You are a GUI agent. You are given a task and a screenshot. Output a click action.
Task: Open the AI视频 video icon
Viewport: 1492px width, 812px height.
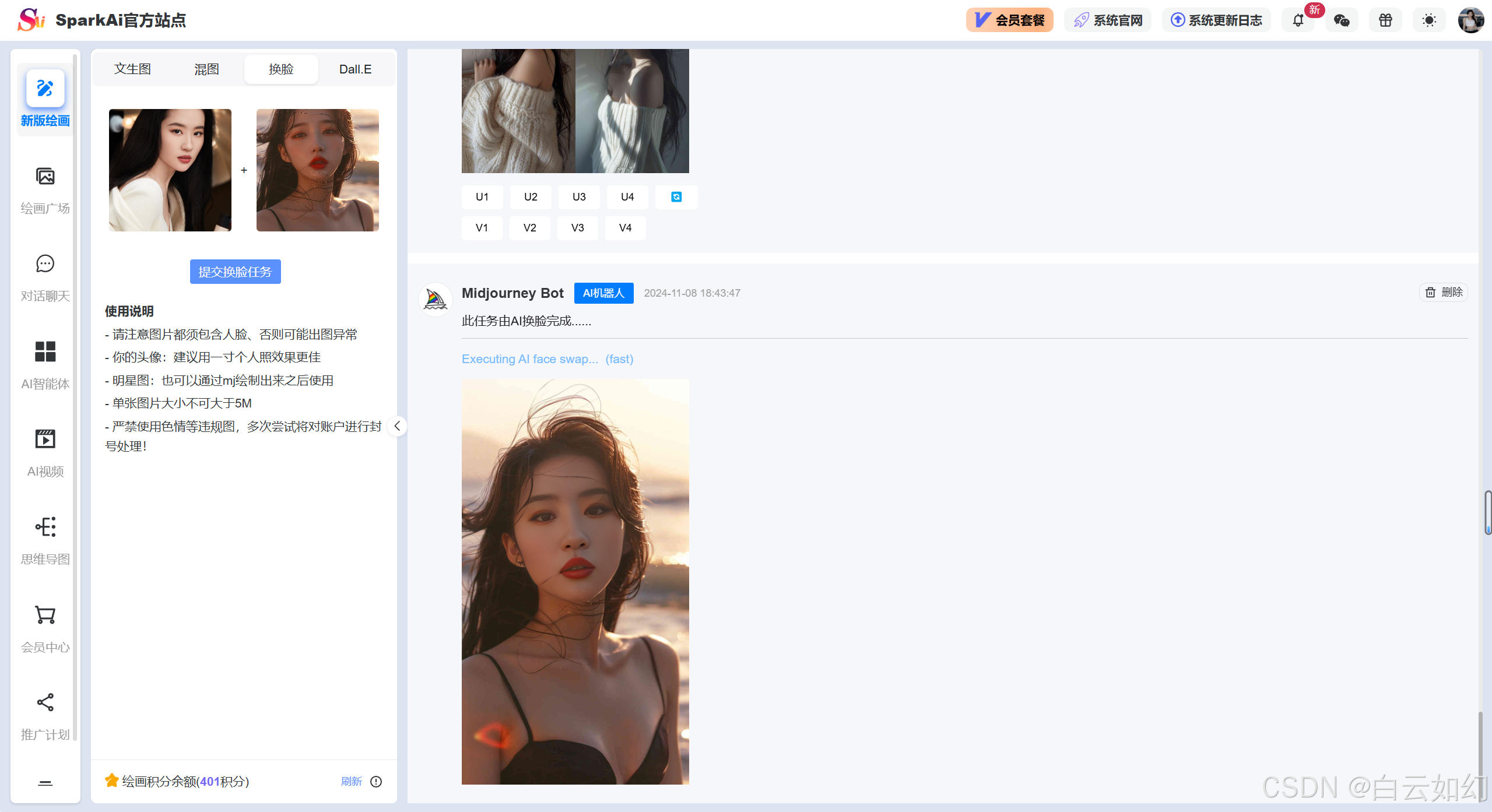(x=45, y=439)
